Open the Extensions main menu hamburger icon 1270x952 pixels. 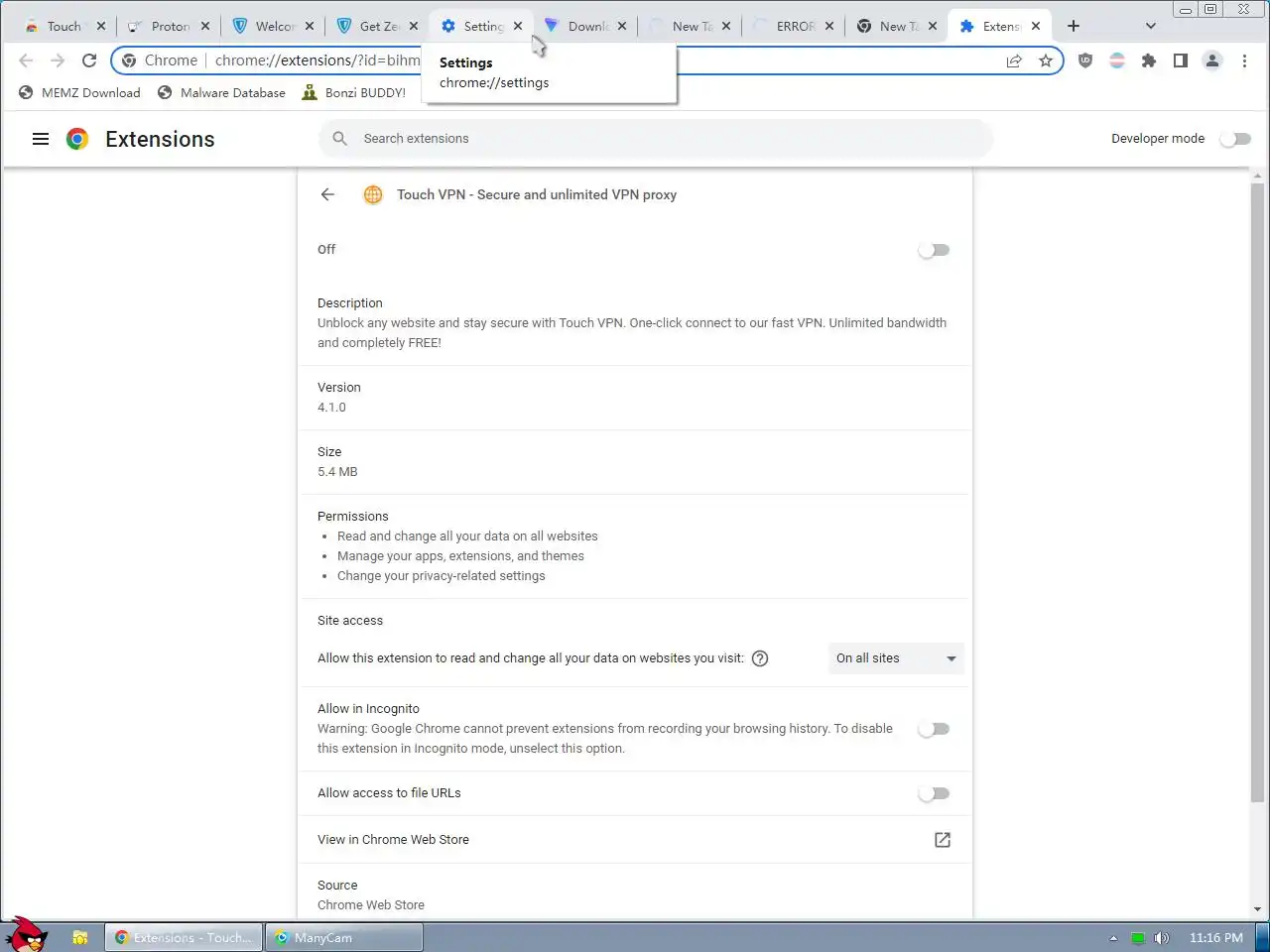point(41,139)
